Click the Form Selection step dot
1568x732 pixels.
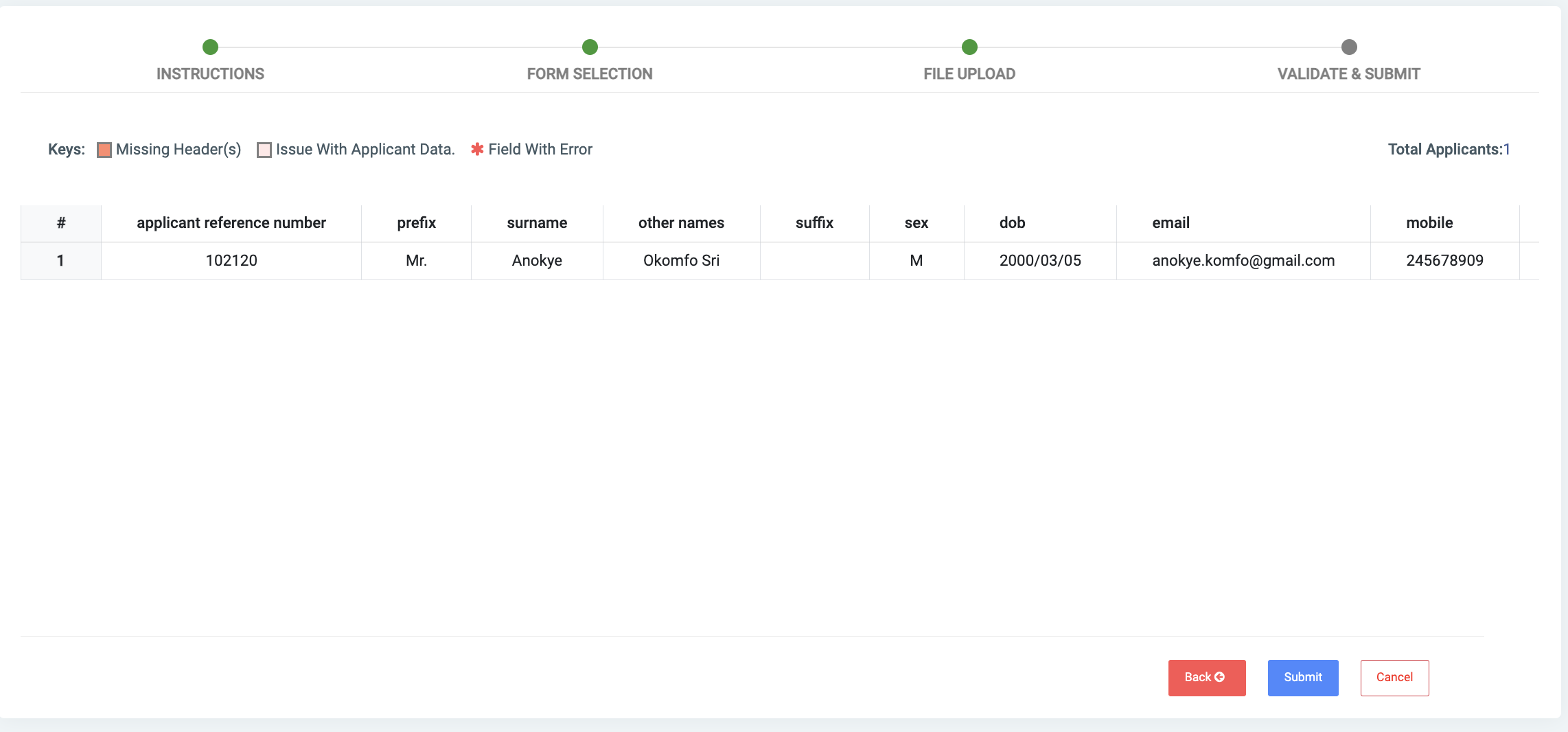click(x=590, y=47)
